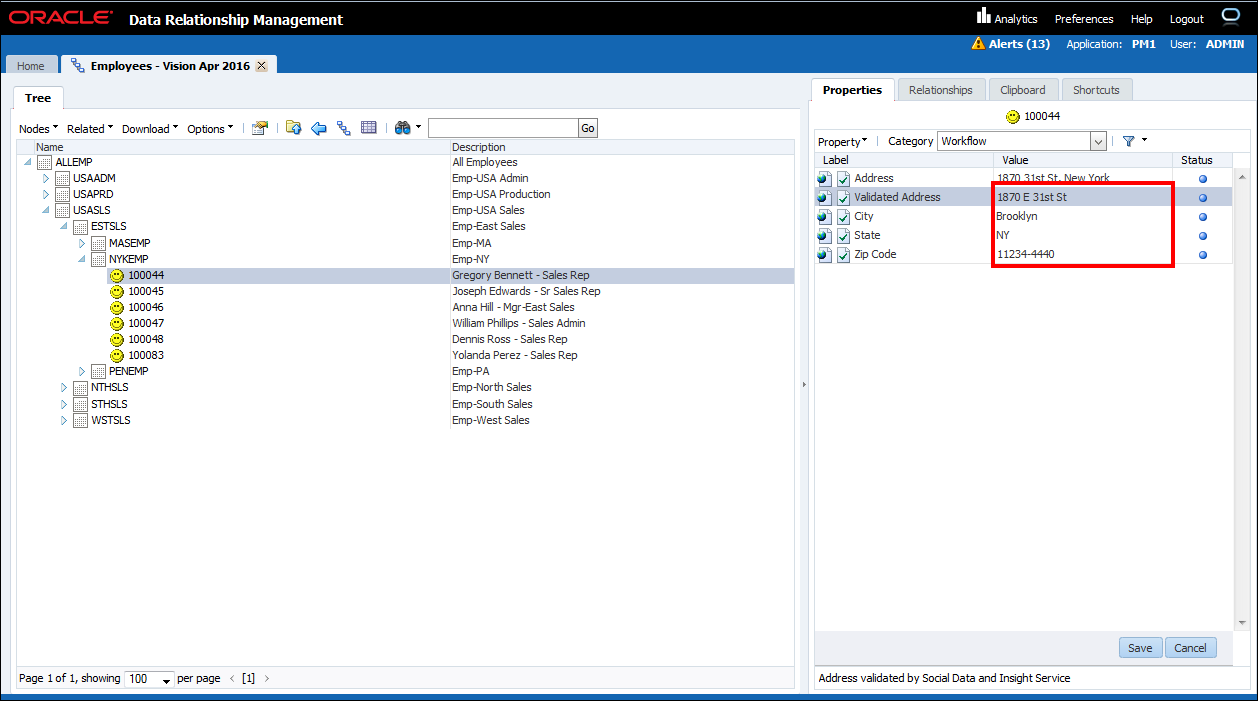Click the checkmark icon beside Address
The image size is (1258, 701).
pos(843,179)
